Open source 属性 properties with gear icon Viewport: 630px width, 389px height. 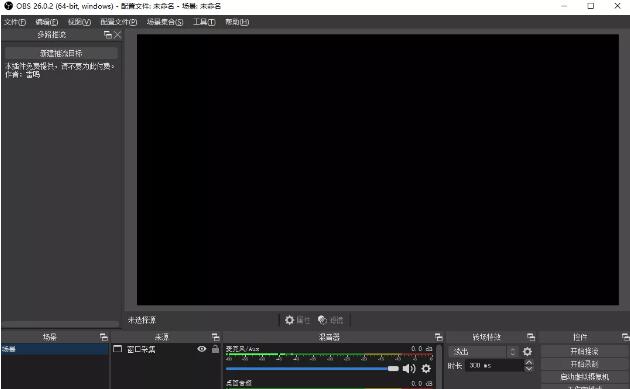click(297, 320)
